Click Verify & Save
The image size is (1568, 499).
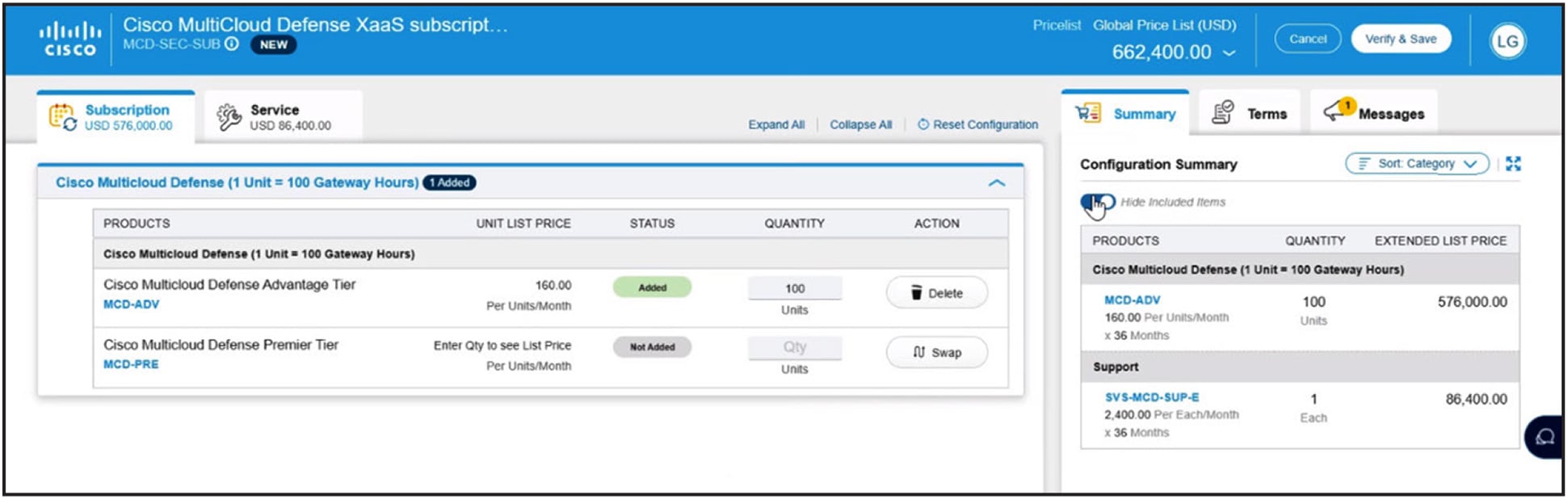(1401, 39)
